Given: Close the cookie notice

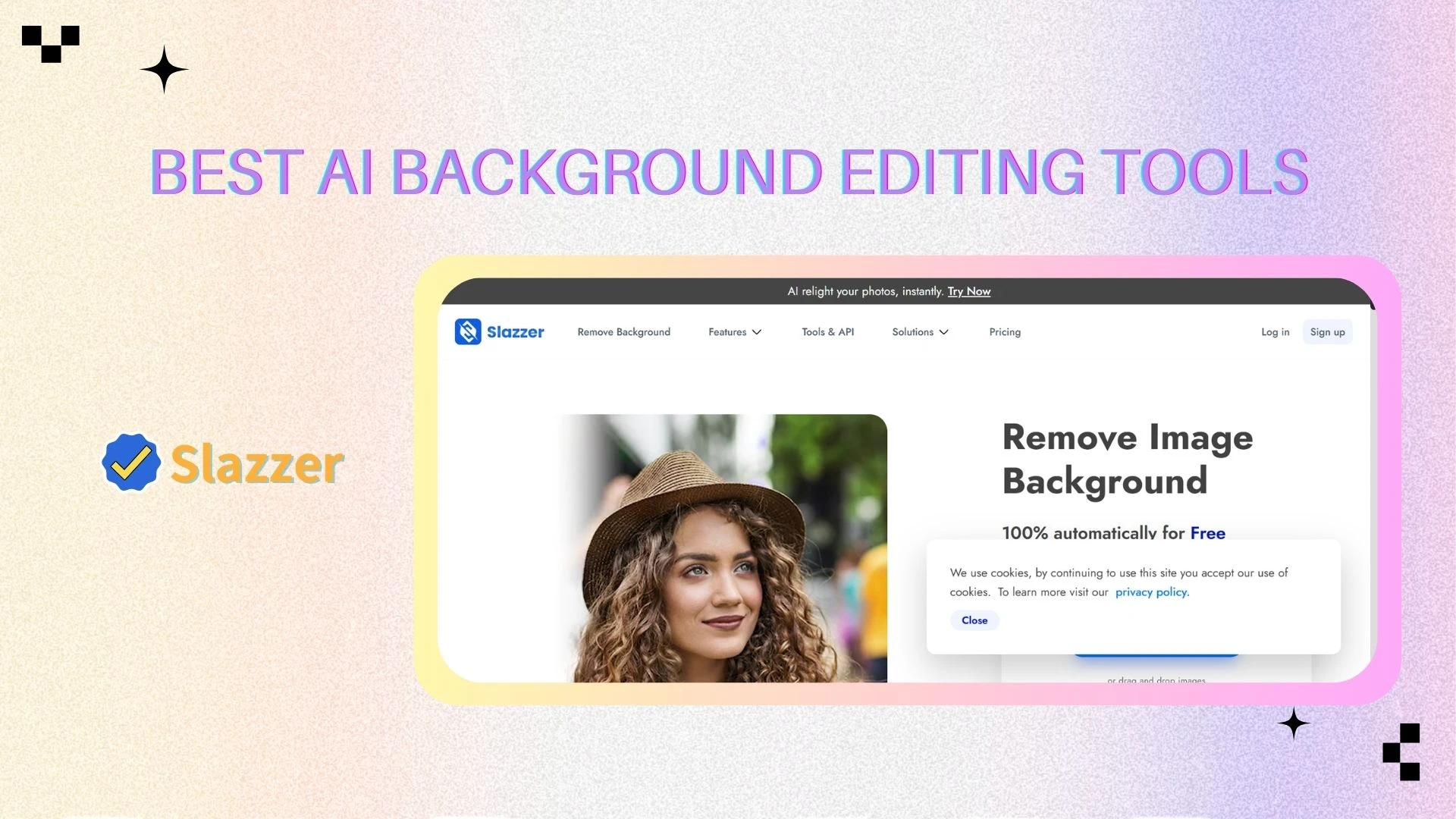Looking at the screenshot, I should (974, 620).
